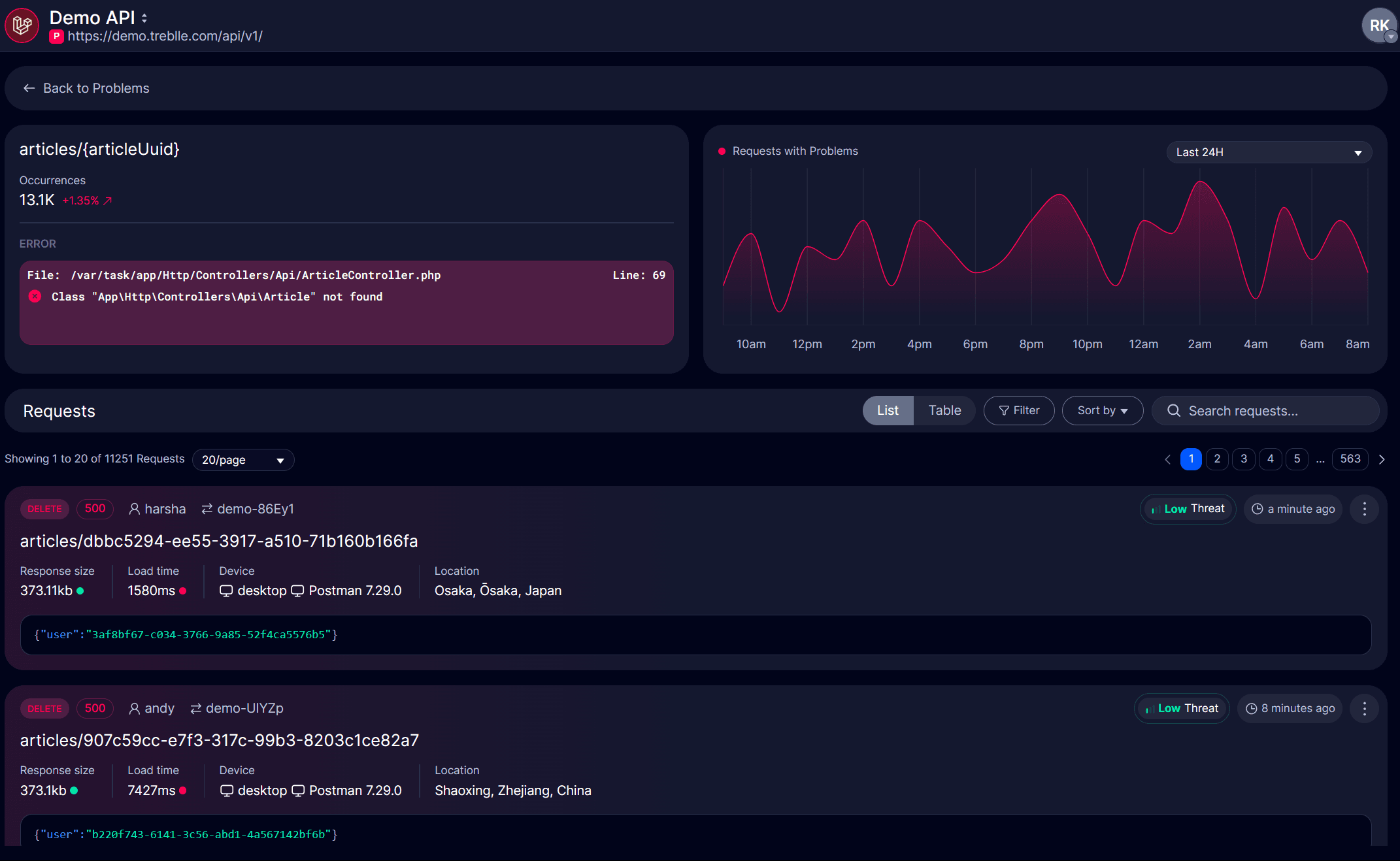1400x861 pixels.
Task: Switch the requests view to Table
Action: coord(944,410)
